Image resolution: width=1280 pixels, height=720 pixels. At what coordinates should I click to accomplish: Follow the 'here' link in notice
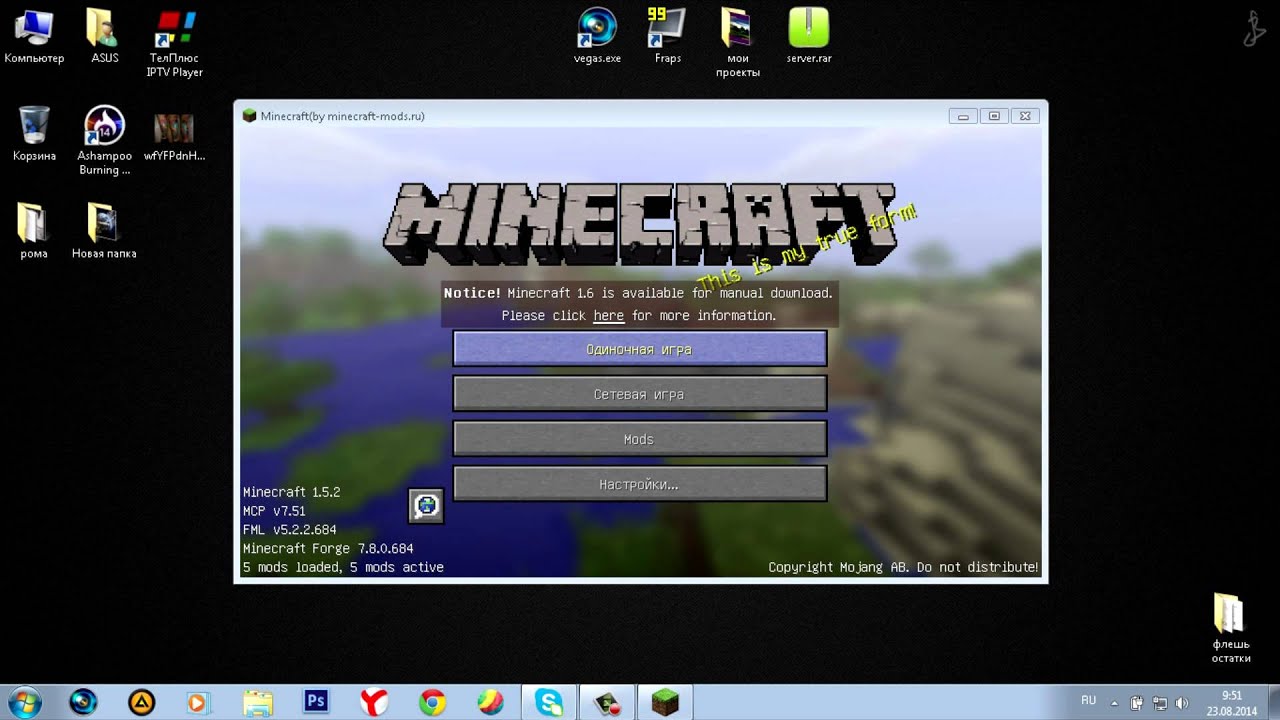(x=608, y=315)
